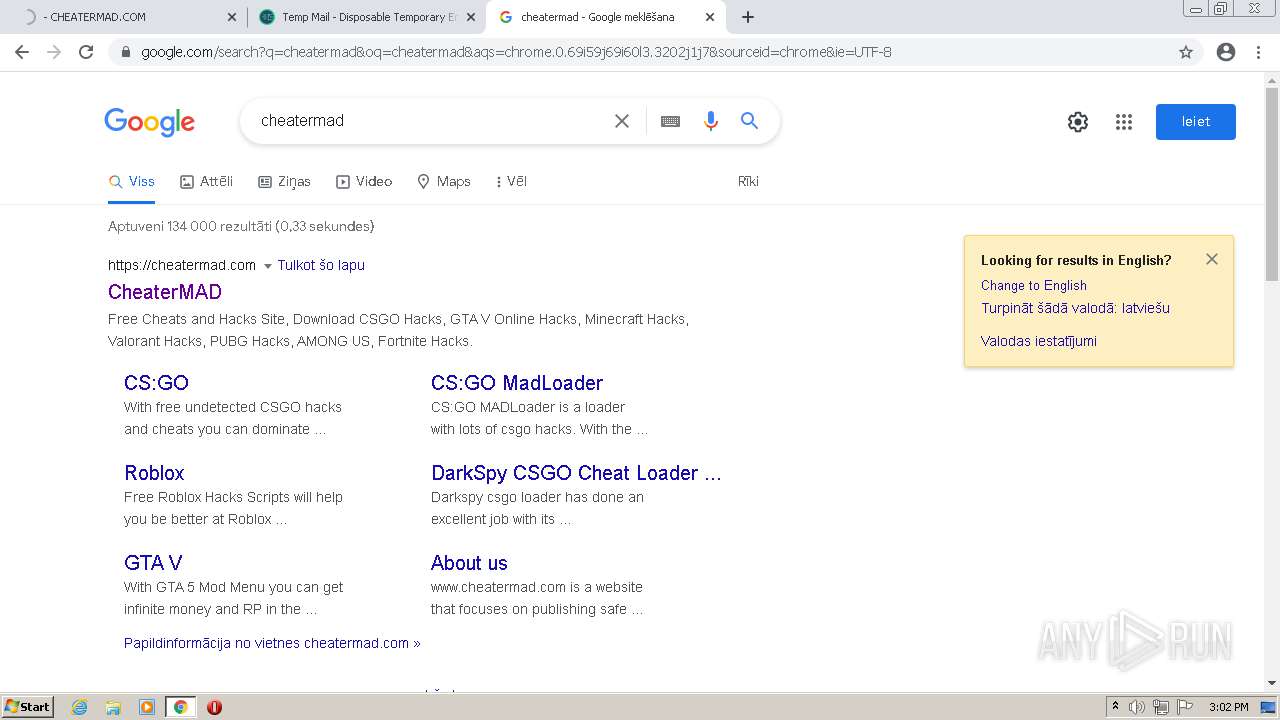Screen dimensions: 1280x720
Task: Show hidden system tray icons
Action: click(x=1115, y=707)
